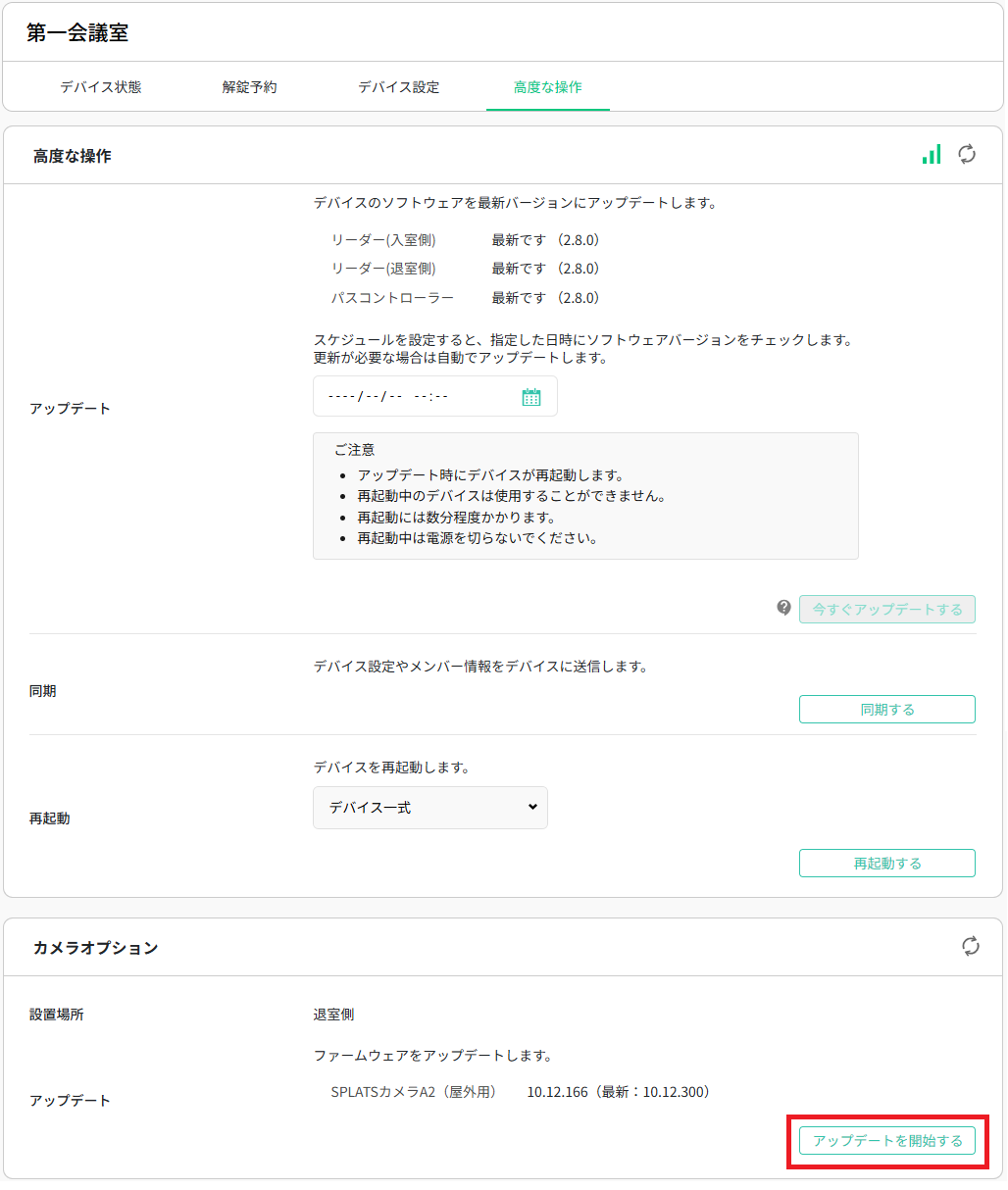Switch to the デバイス状態 tab
1008x1190 pixels.
tap(100, 87)
